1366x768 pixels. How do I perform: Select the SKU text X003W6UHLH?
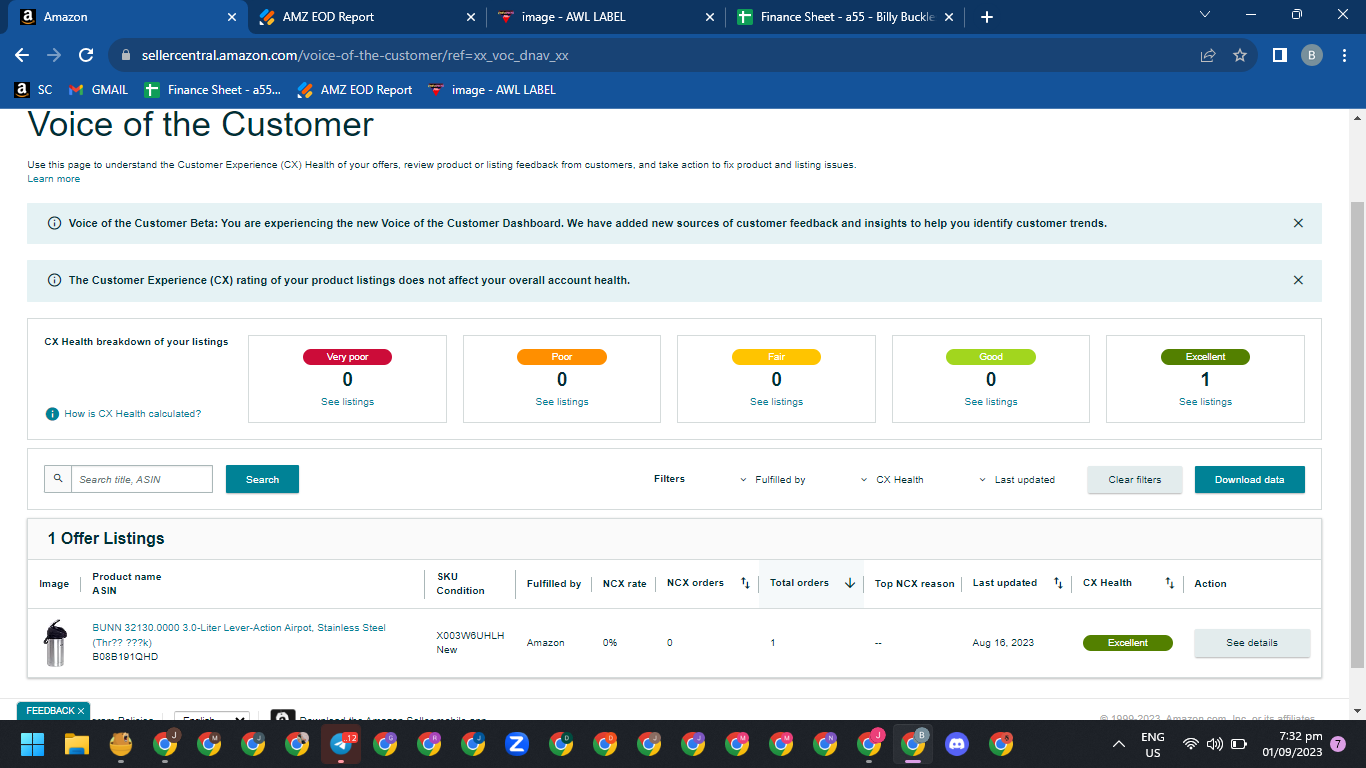pos(470,636)
